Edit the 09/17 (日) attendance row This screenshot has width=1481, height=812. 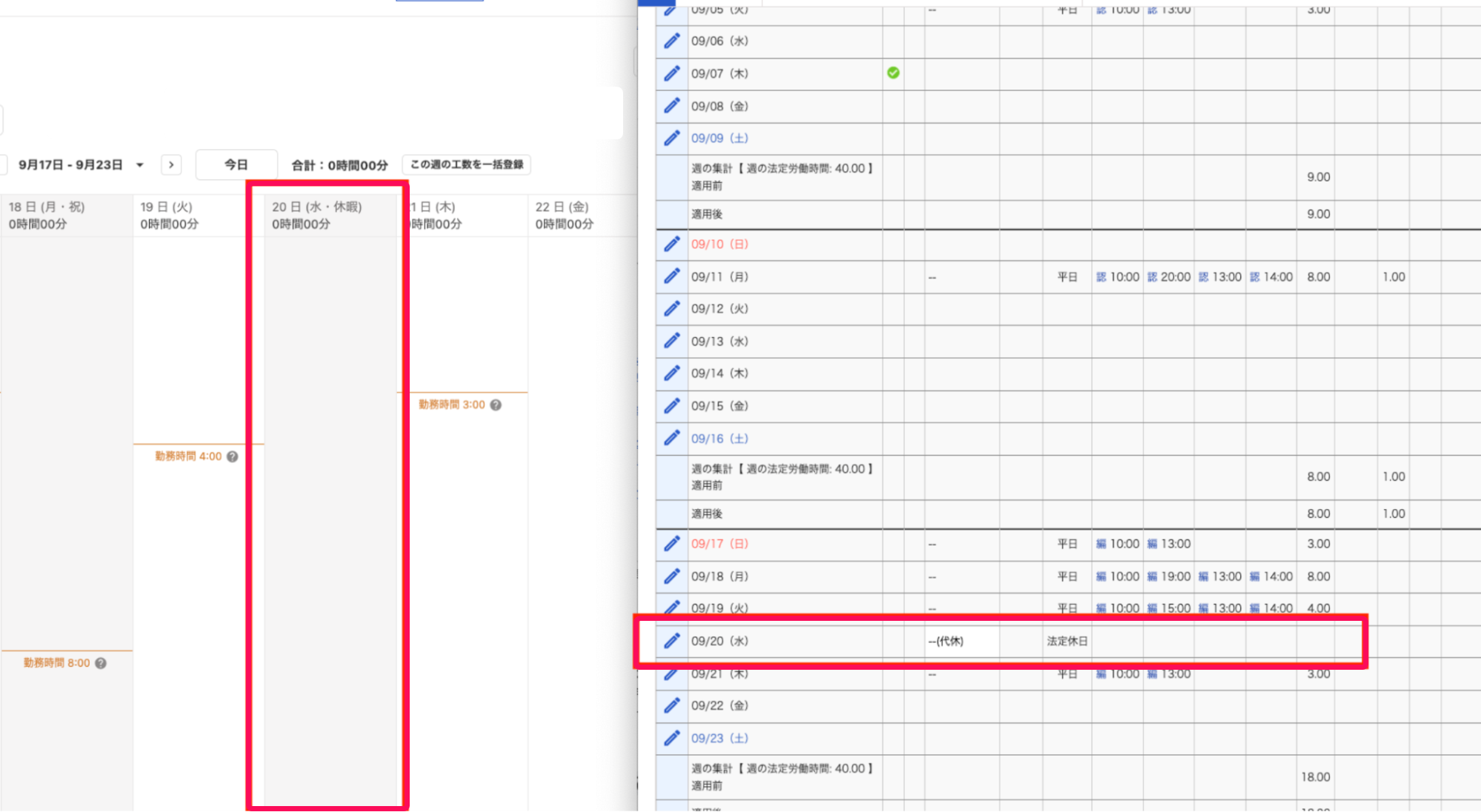point(671,544)
